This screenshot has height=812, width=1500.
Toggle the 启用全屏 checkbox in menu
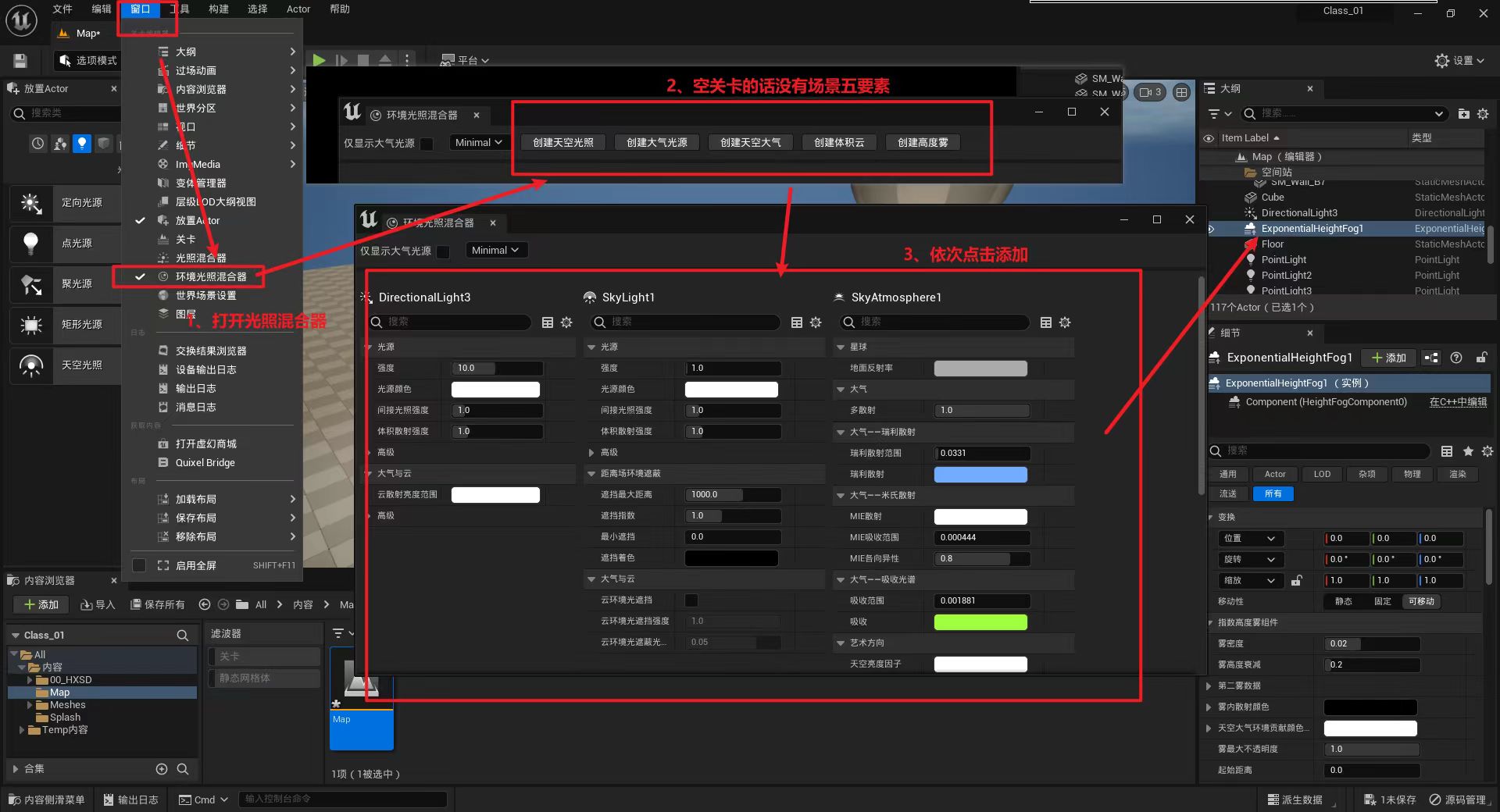(x=139, y=565)
